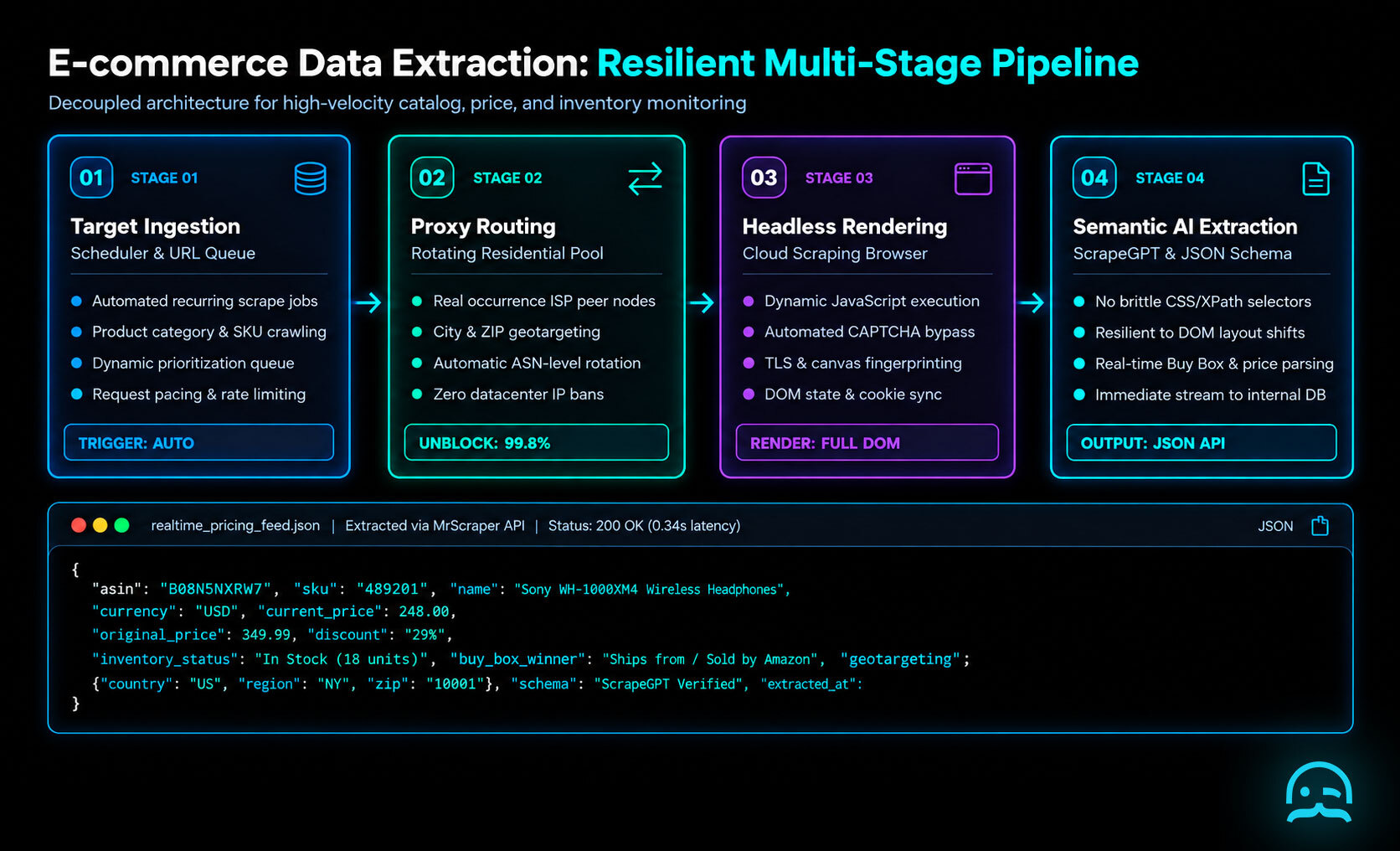Click the 'Decoupled architecture' subtitle line
The height and width of the screenshot is (851, 1400).
point(397,103)
